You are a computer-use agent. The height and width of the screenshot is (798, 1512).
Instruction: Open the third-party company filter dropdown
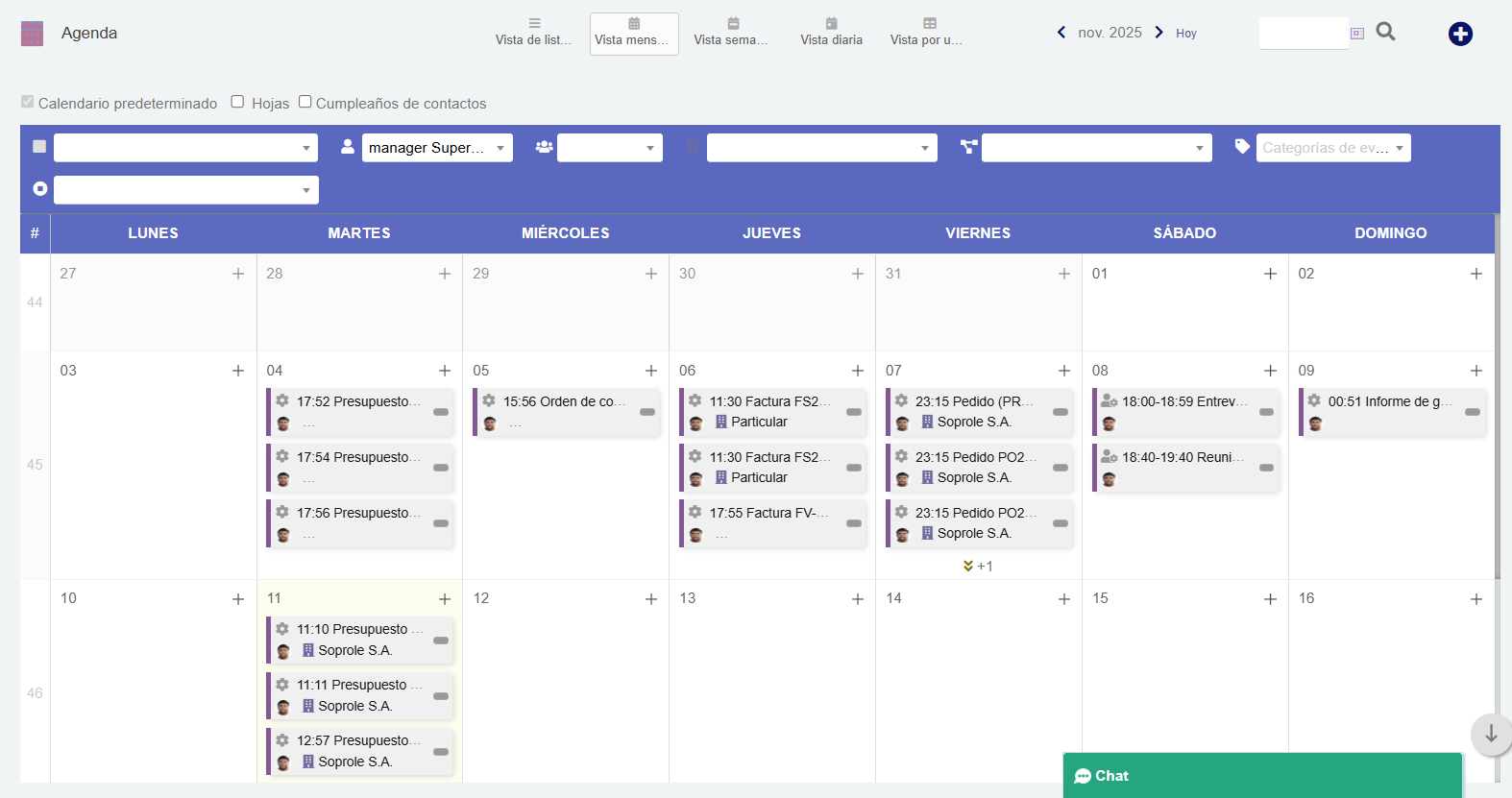pyautogui.click(x=822, y=148)
